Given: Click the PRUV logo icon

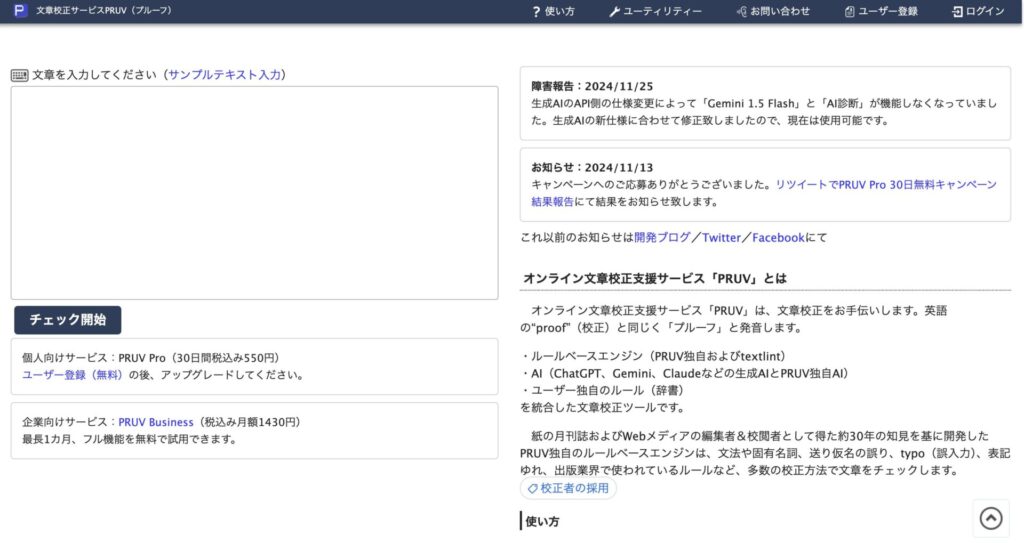Looking at the screenshot, I should pyautogui.click(x=20, y=10).
